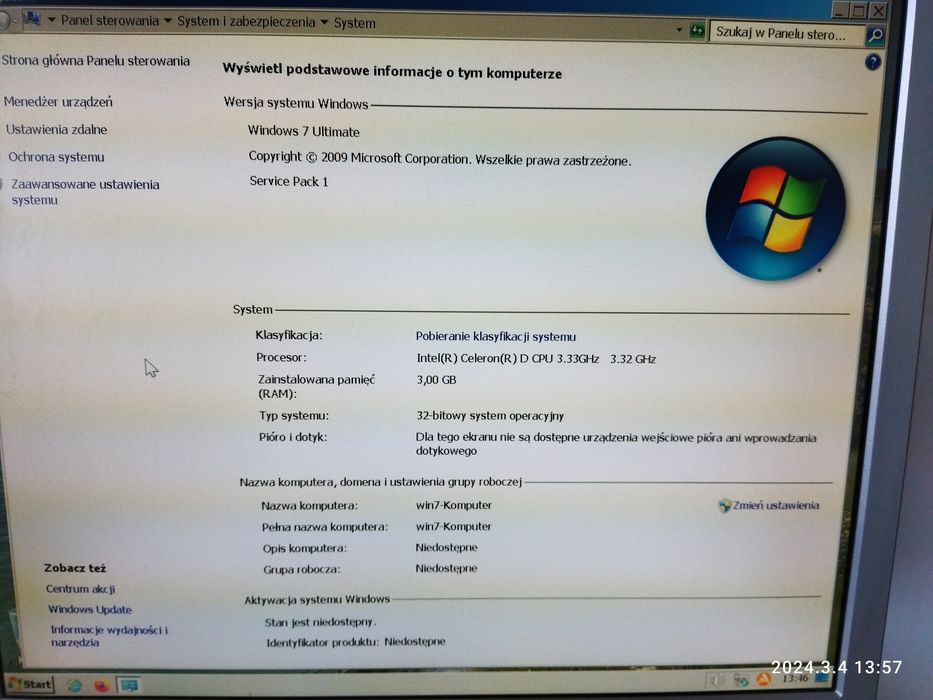Click the Grupa robocza Niedostępne value

coord(446,568)
